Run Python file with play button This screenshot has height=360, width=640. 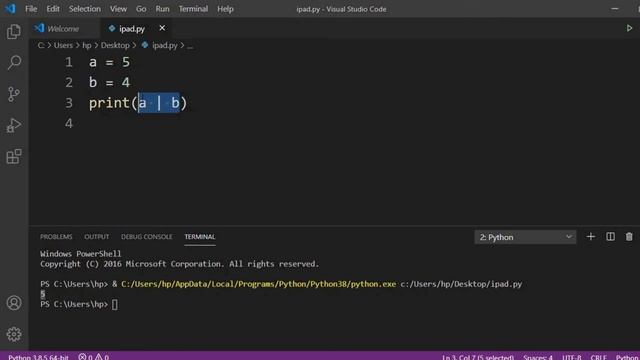pos(629,28)
